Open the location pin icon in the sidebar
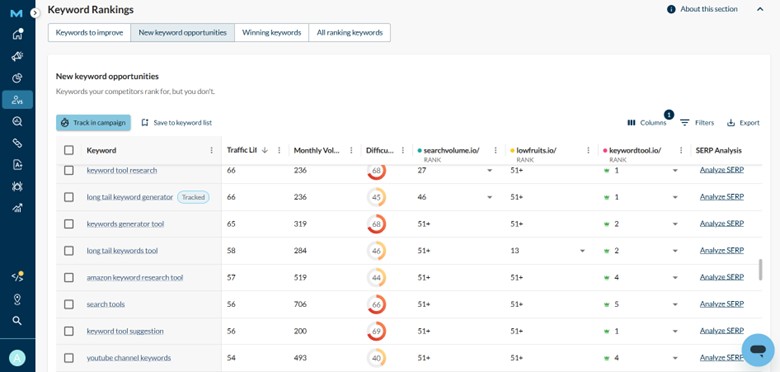Viewport: 780px width, 372px height. 17,299
